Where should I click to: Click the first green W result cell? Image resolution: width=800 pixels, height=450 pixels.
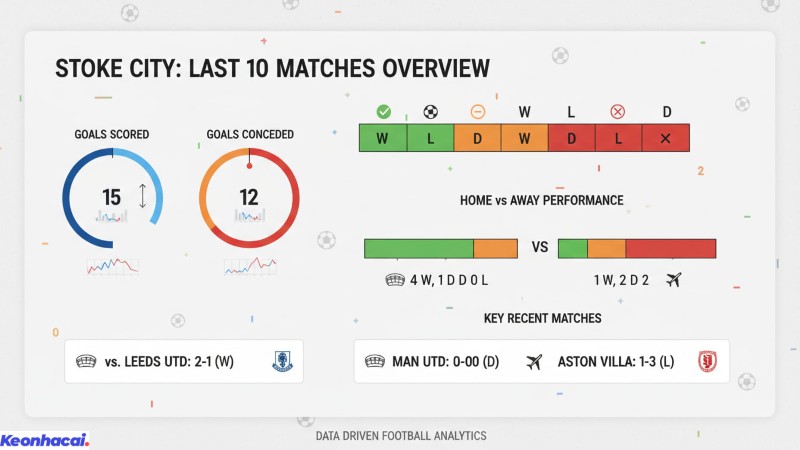[383, 138]
